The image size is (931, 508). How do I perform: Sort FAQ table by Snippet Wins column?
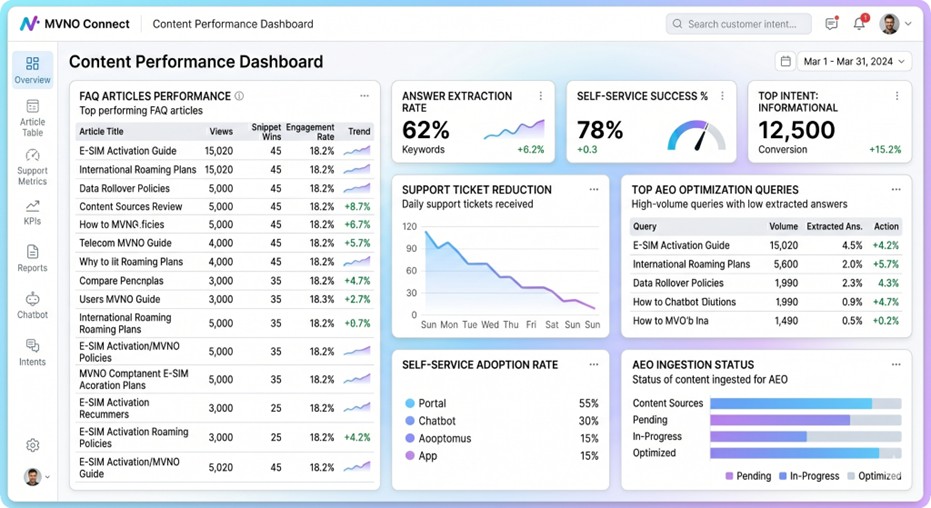click(266, 131)
